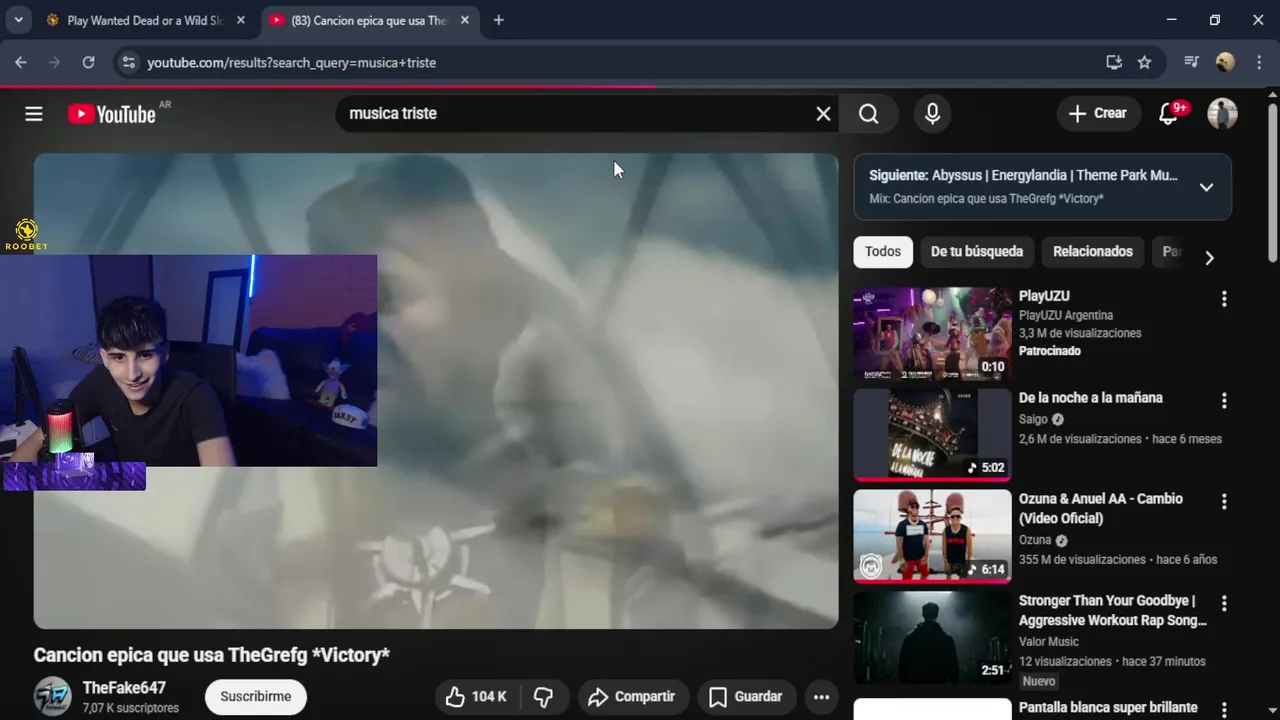The height and width of the screenshot is (720, 1280).
Task: Open TheFake647 channel avatar
Action: 53,697
